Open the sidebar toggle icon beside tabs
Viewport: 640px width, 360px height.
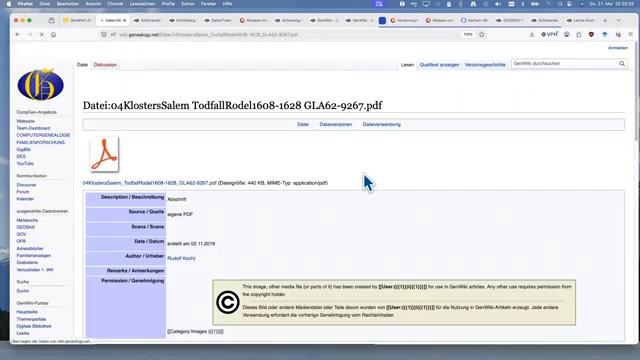(51, 20)
